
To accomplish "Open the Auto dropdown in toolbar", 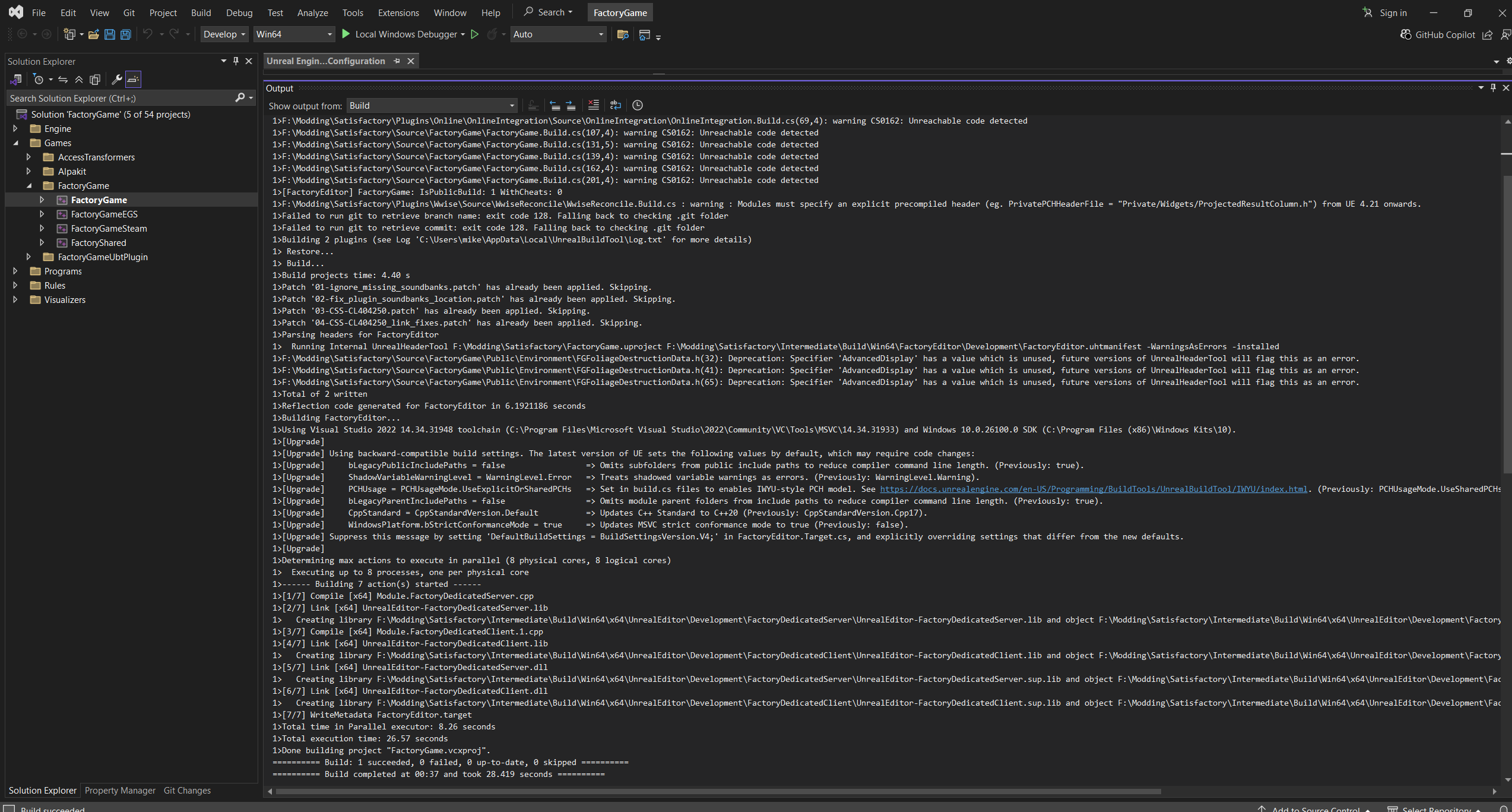I will (558, 34).
